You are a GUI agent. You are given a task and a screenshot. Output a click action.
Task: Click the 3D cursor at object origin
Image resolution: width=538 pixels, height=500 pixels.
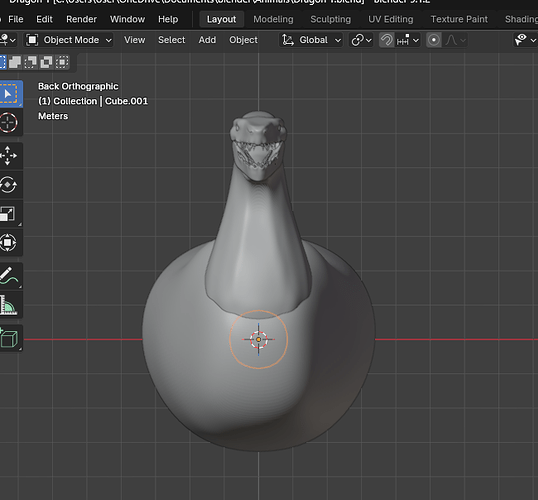click(258, 339)
